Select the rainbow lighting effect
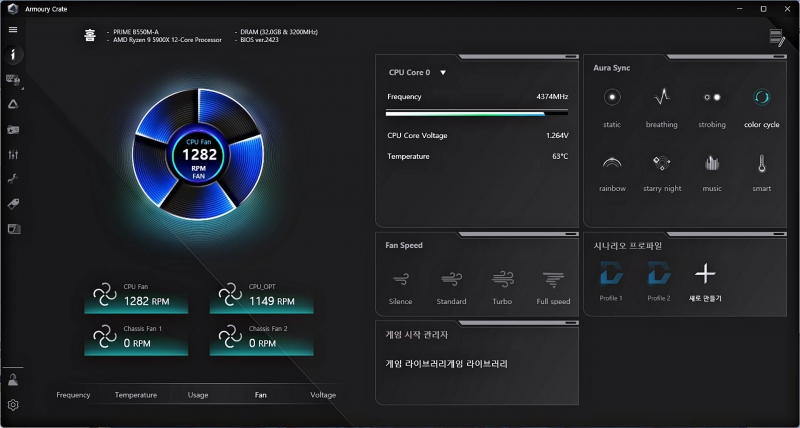Viewport: 800px width, 428px height. (x=612, y=163)
